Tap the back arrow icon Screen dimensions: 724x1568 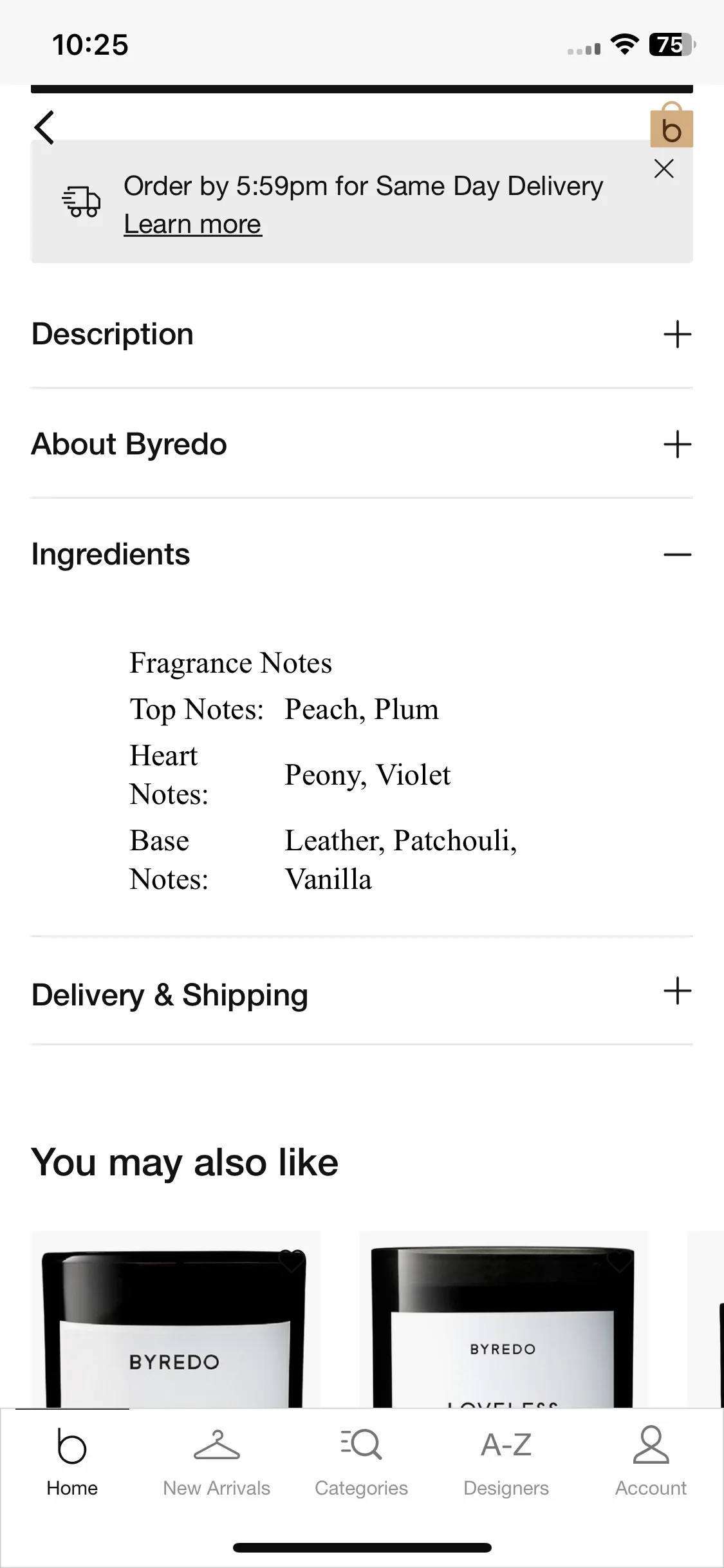pos(44,127)
